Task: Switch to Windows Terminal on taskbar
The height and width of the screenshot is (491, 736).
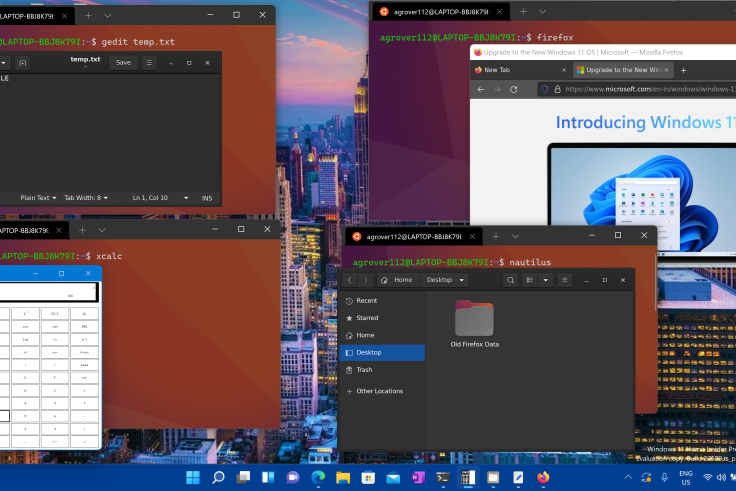Action: 443,477
